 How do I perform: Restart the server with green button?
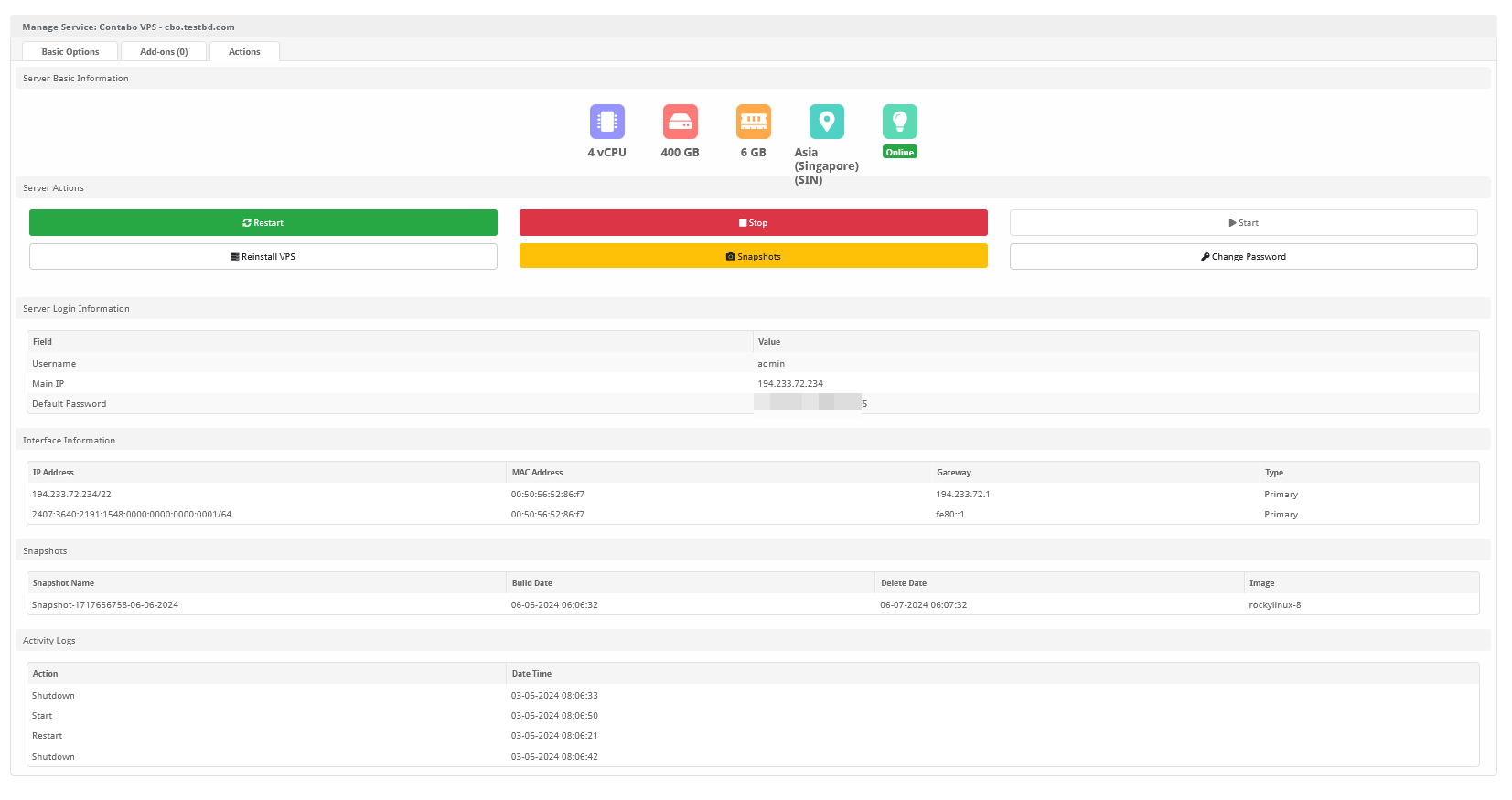coord(263,223)
